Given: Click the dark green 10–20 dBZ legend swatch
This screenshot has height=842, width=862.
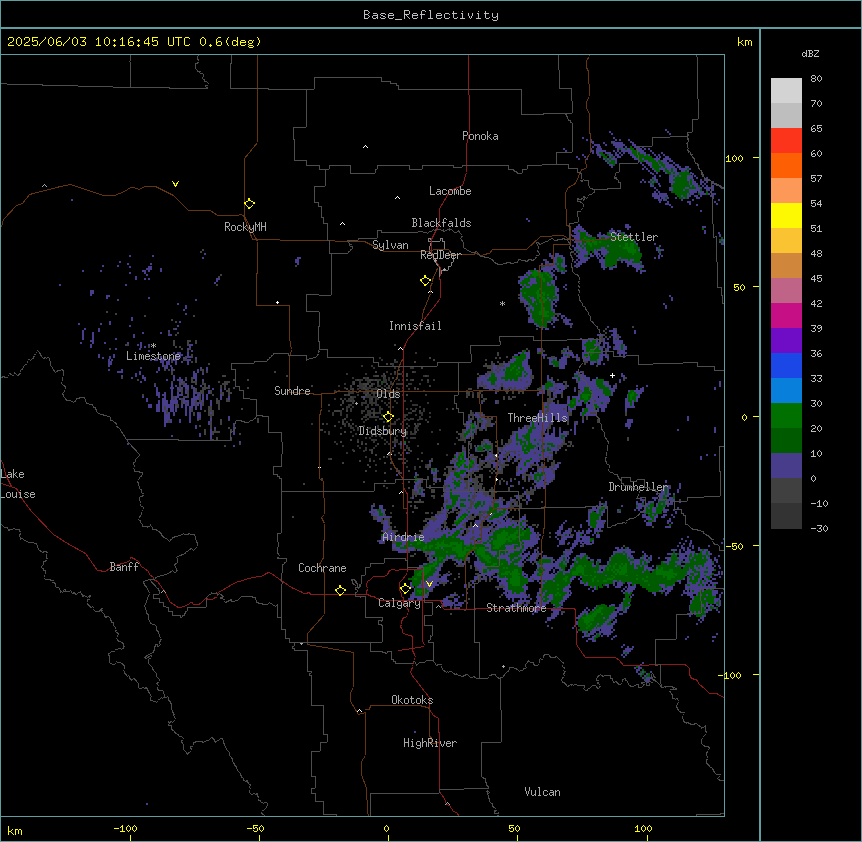Looking at the screenshot, I should 786,441.
